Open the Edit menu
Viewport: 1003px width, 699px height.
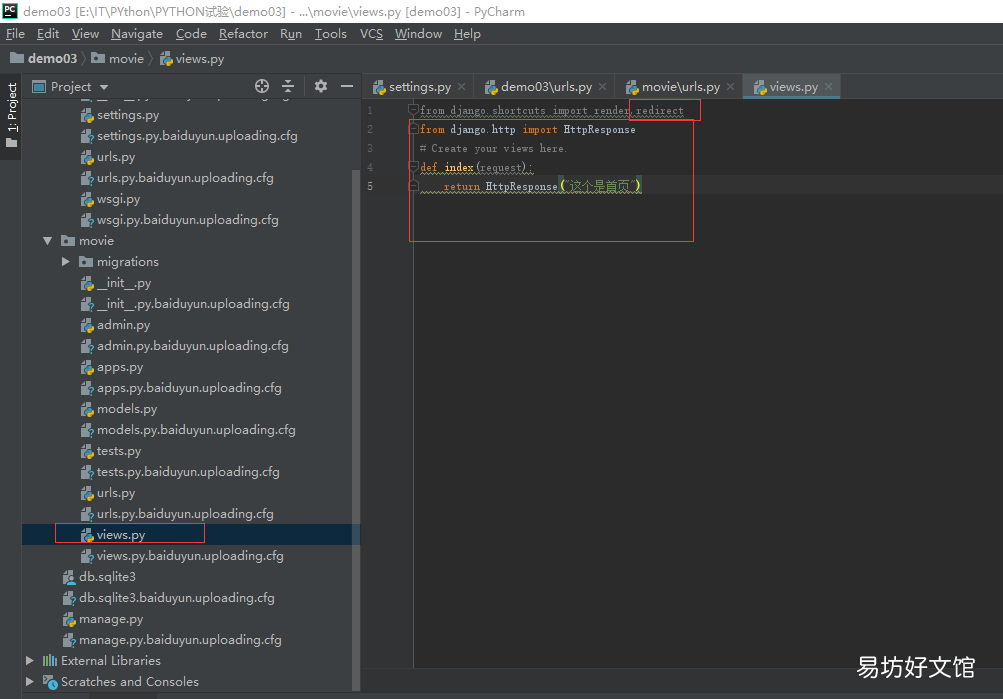point(48,34)
